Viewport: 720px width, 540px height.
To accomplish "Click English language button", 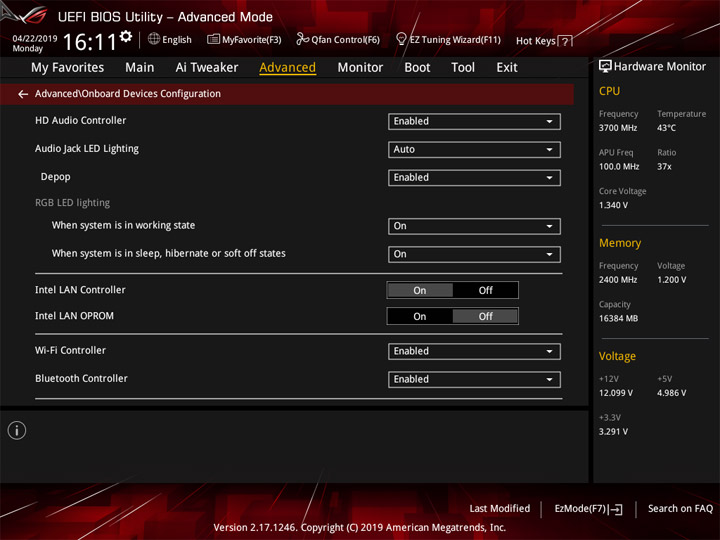I will point(177,39).
